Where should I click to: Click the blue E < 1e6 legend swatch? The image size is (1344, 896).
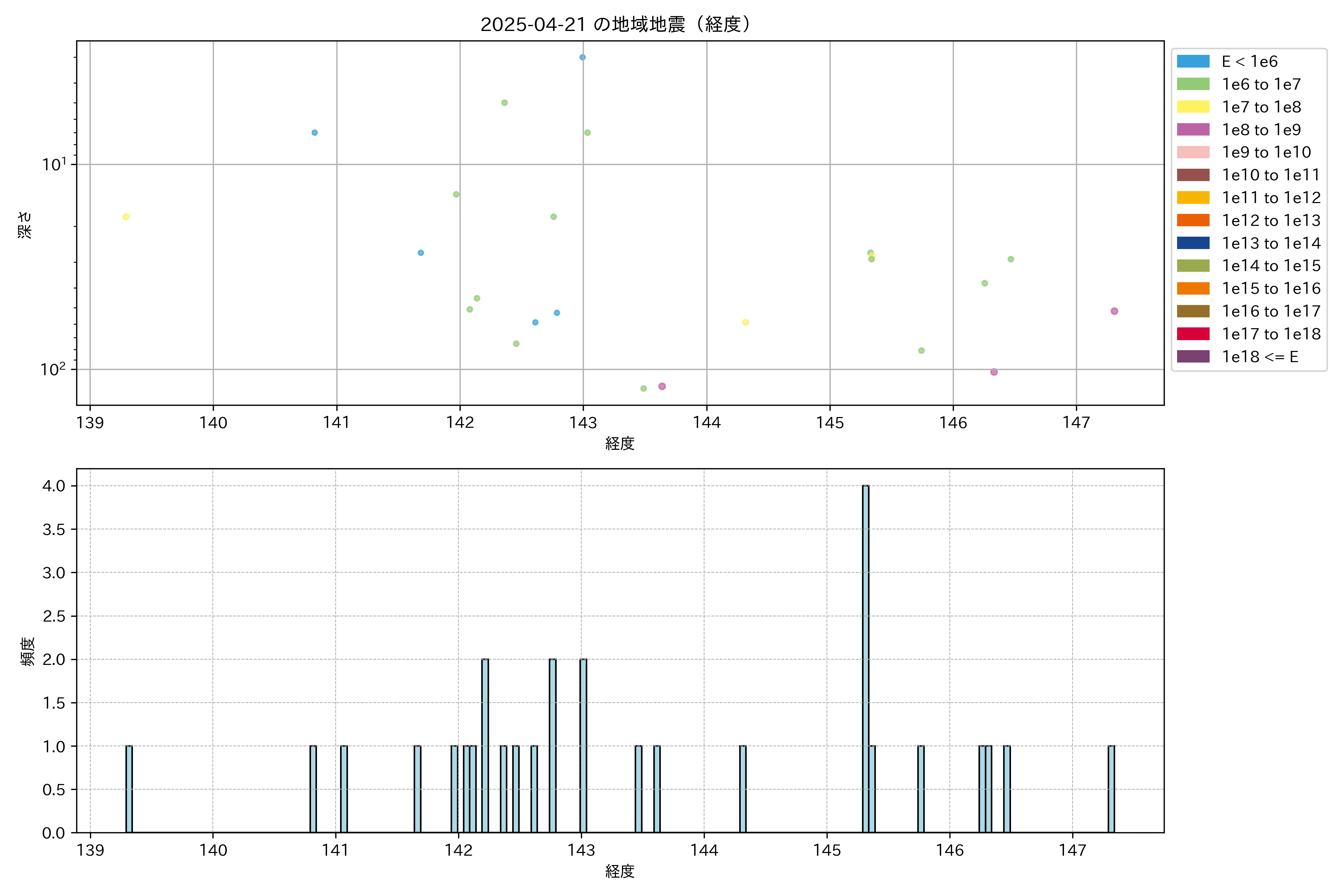1192,61
